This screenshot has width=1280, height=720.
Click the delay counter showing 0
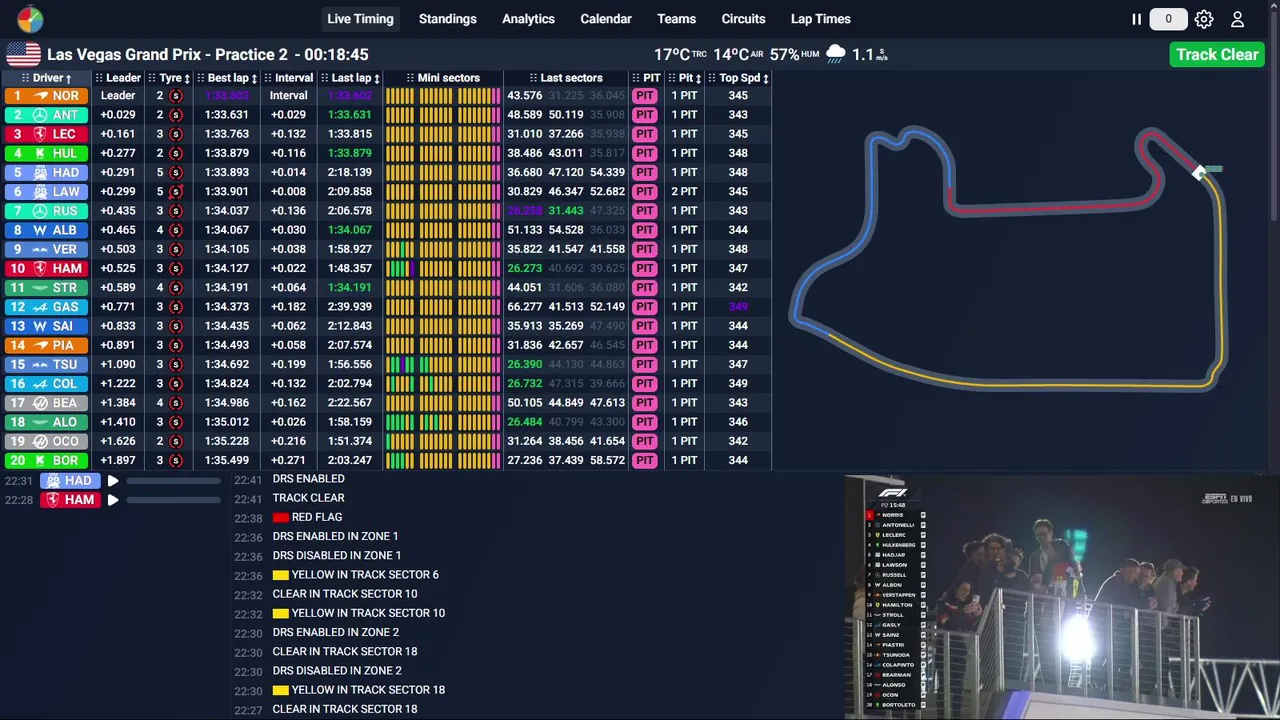(x=1168, y=19)
